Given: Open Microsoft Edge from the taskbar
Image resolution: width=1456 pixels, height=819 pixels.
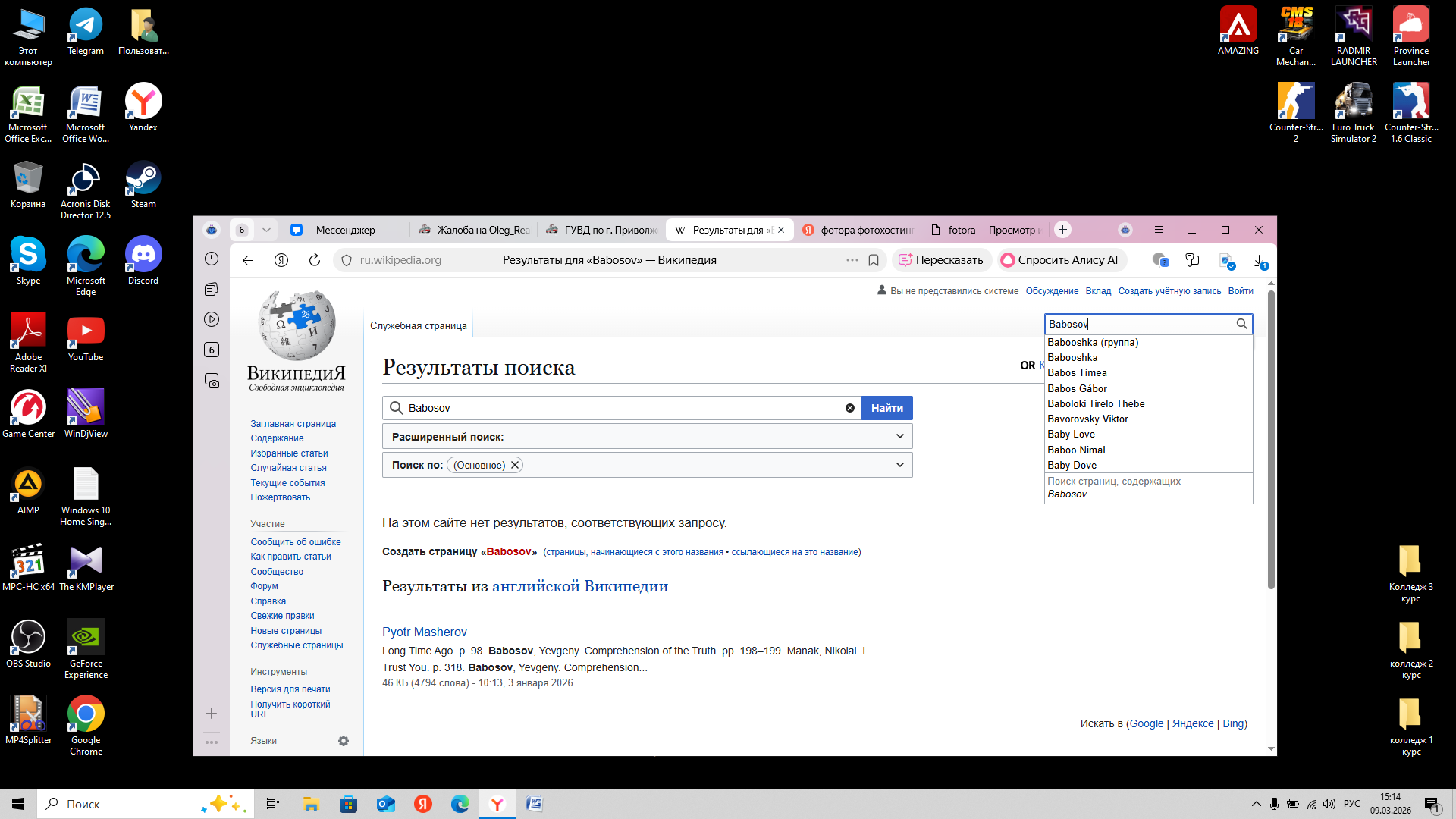Looking at the screenshot, I should 460,804.
